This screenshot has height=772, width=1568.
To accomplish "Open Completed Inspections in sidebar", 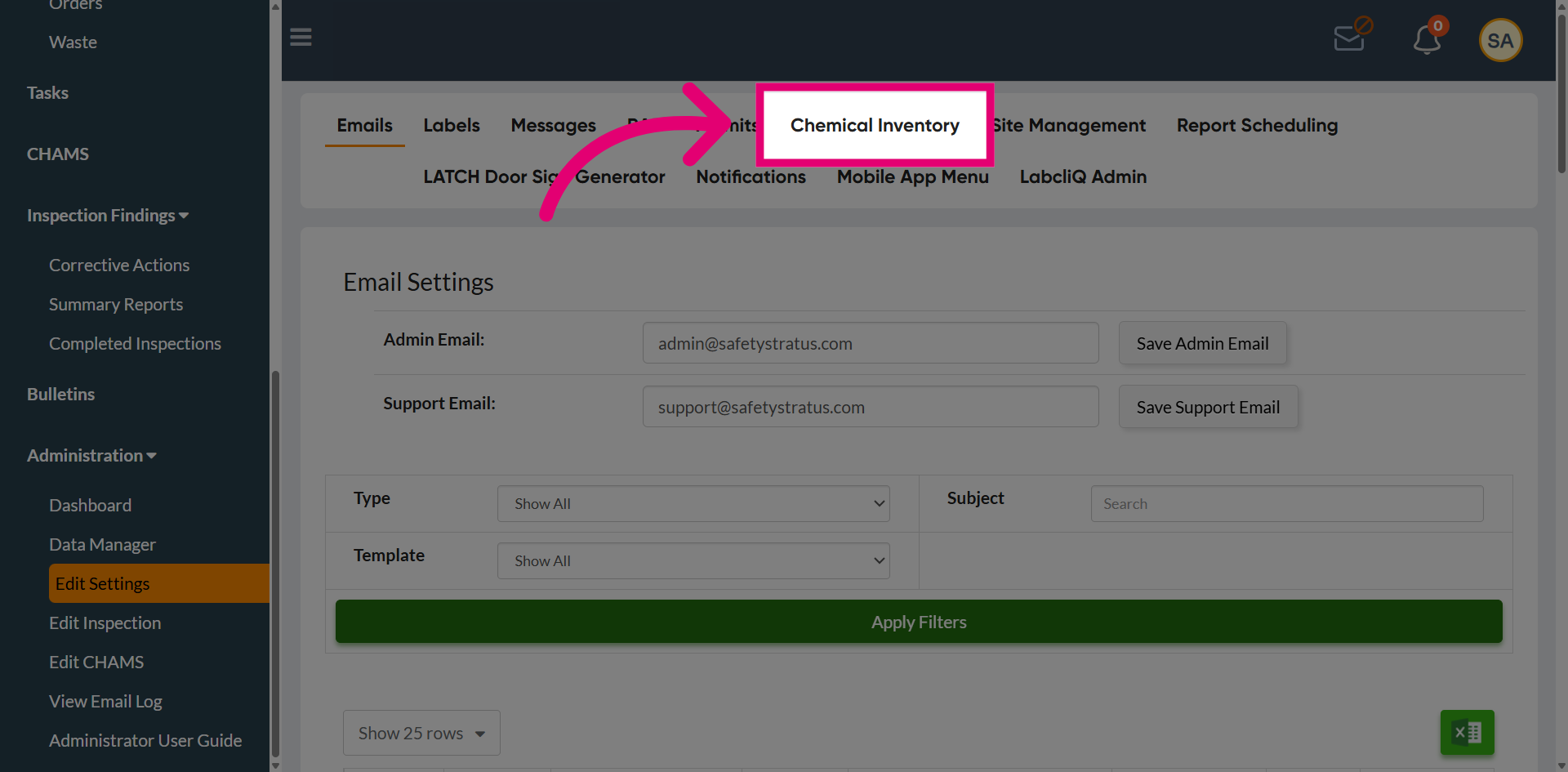I will [x=135, y=344].
